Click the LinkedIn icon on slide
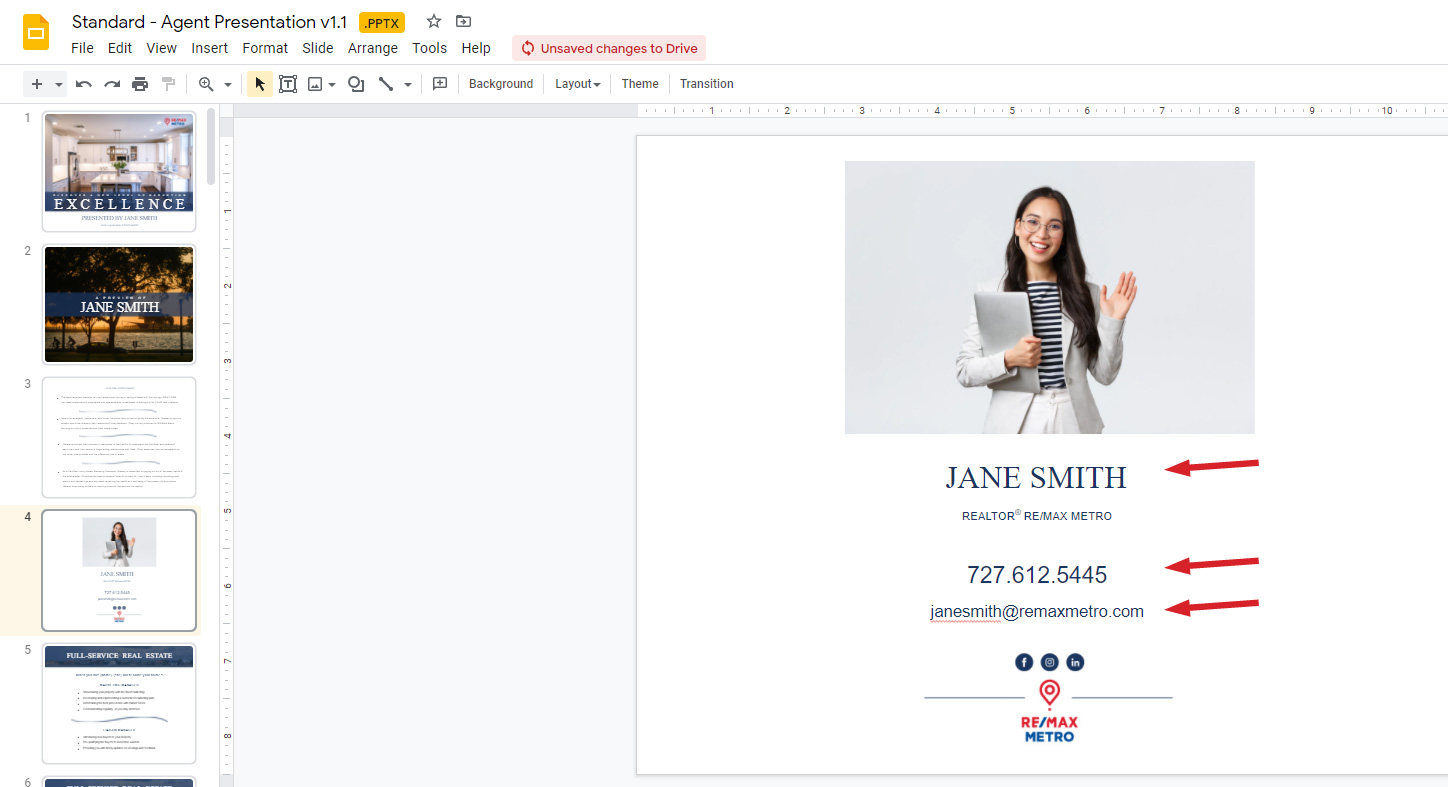Viewport: 1448px width, 787px height. tap(1075, 662)
